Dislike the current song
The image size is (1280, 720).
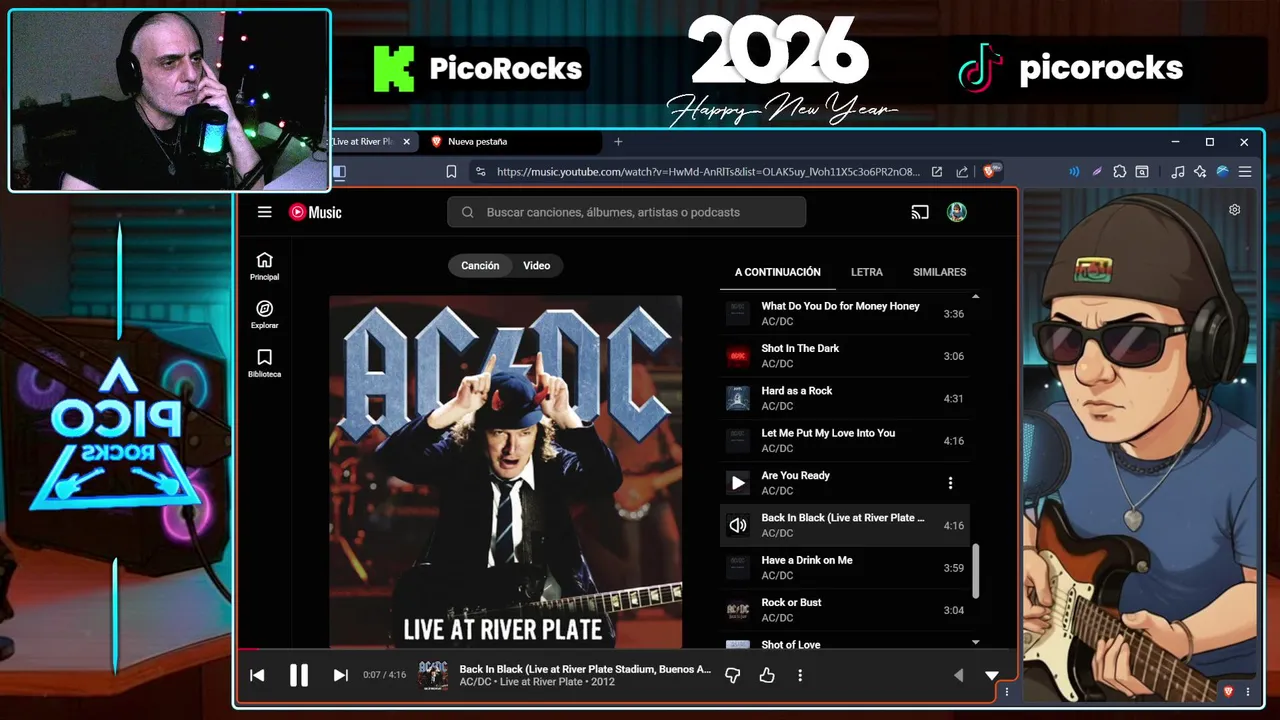732,675
